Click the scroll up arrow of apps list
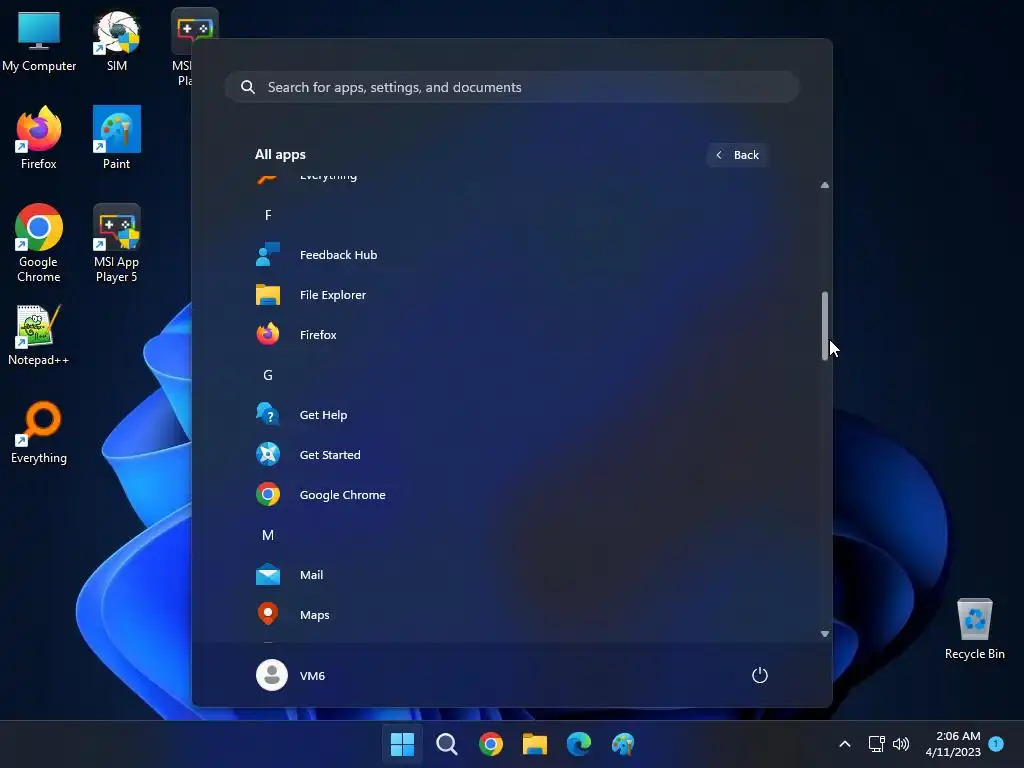This screenshot has width=1024, height=768. click(x=825, y=185)
